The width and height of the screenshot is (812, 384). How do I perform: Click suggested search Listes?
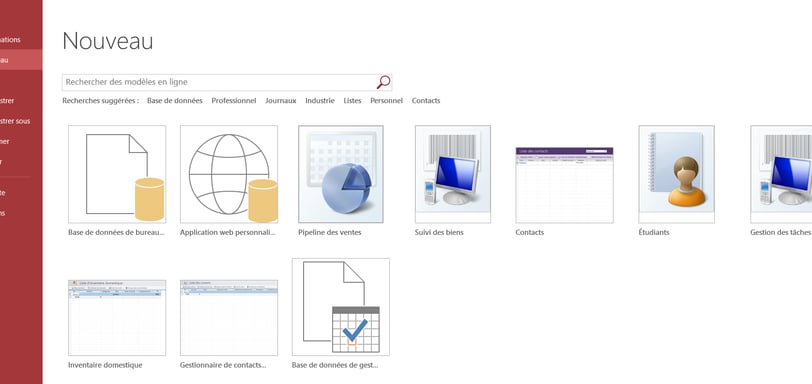tap(352, 101)
